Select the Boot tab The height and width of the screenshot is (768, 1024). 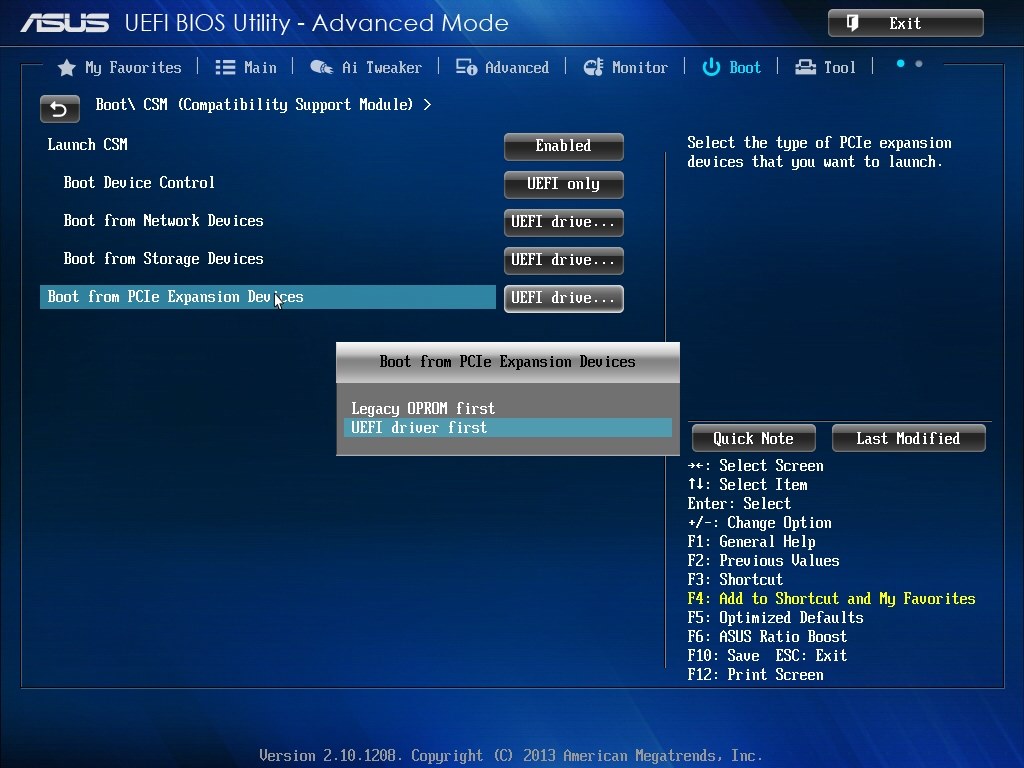(731, 67)
